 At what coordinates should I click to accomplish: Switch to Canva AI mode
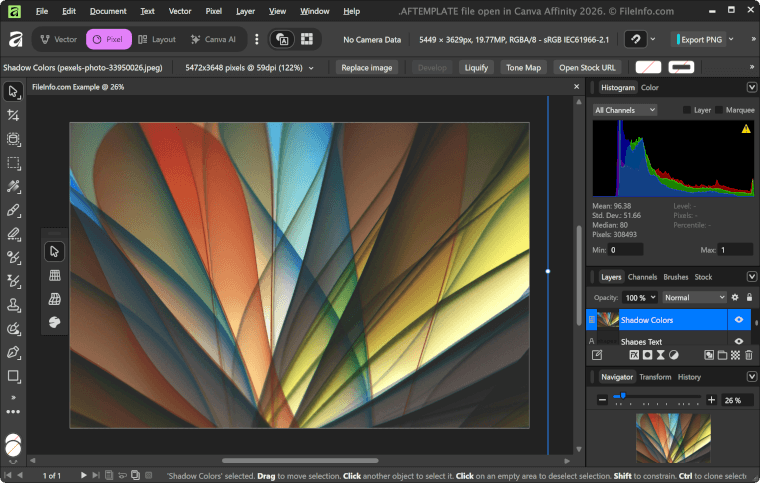click(x=214, y=39)
